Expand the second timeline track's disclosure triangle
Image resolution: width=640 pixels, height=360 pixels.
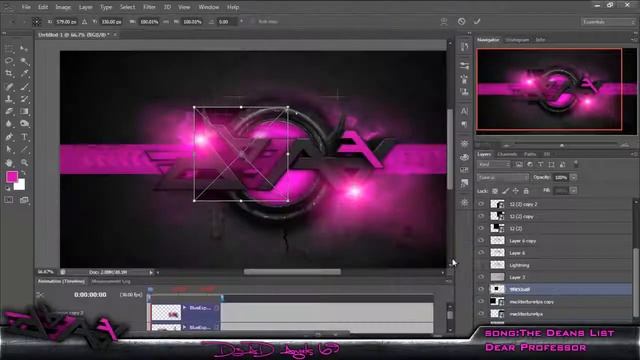click(x=184, y=327)
